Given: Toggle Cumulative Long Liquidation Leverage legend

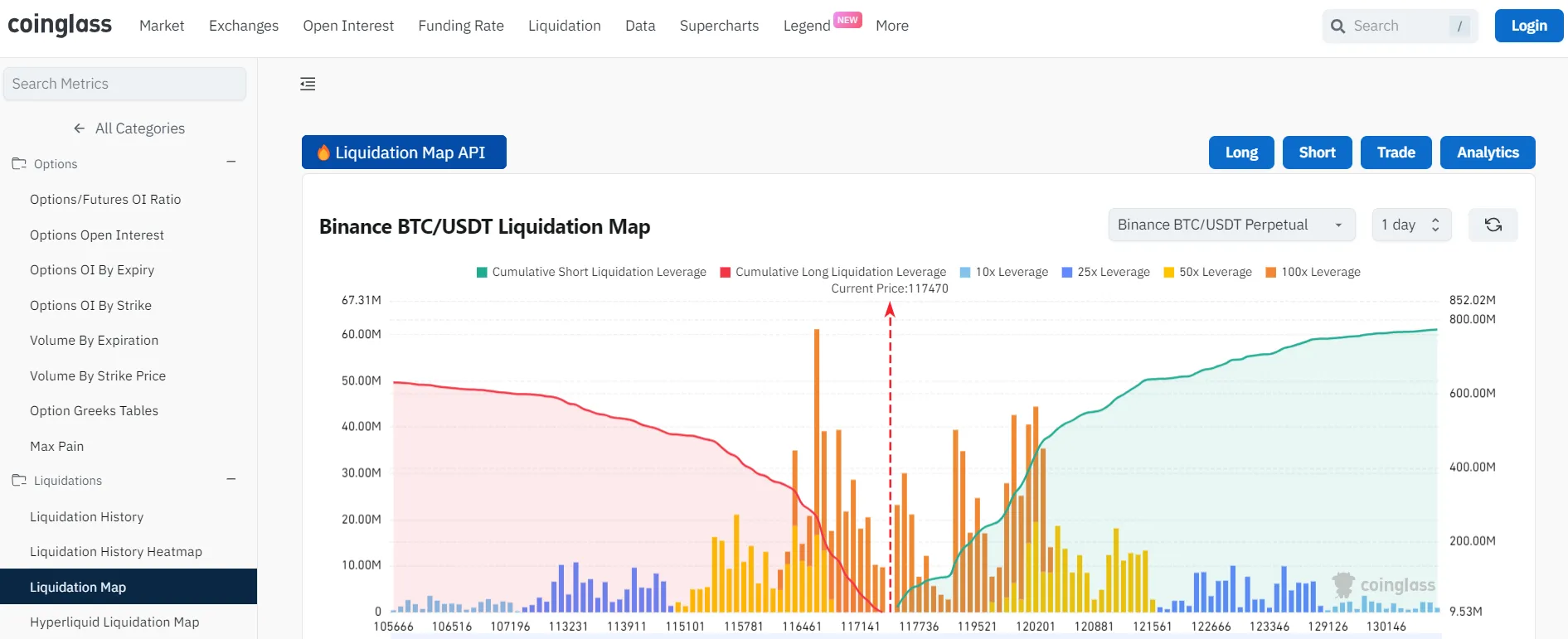Looking at the screenshot, I should (x=833, y=272).
